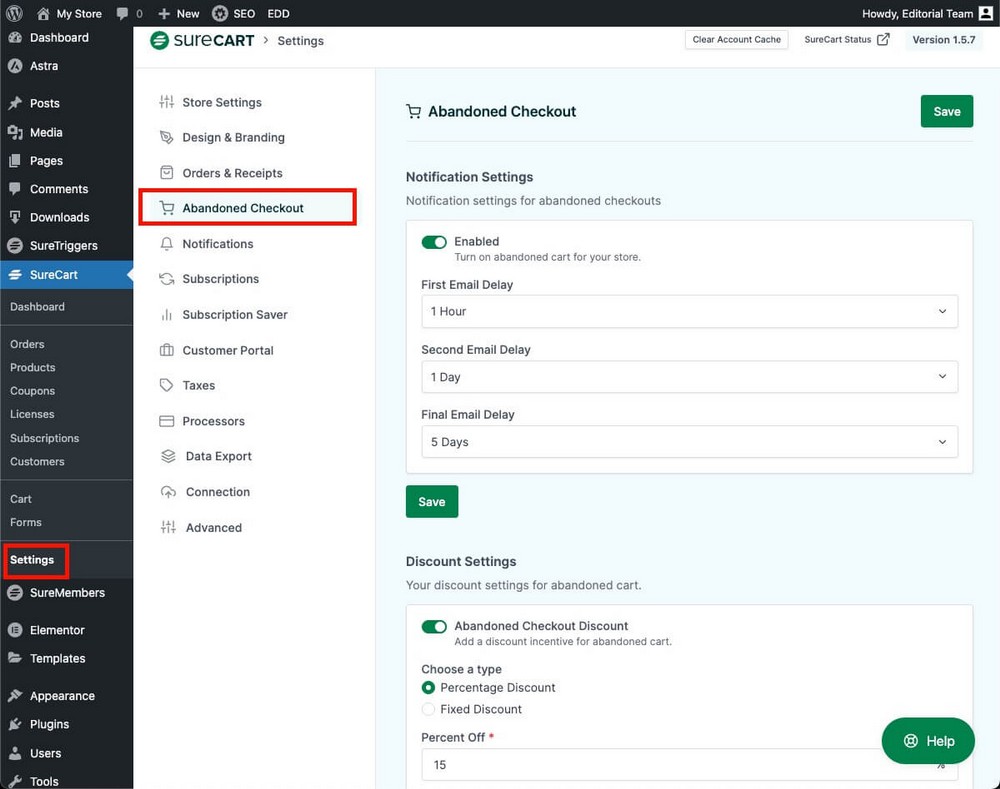Disable the abandoned cart Enabled toggle
The image size is (1000, 789).
[x=434, y=242]
